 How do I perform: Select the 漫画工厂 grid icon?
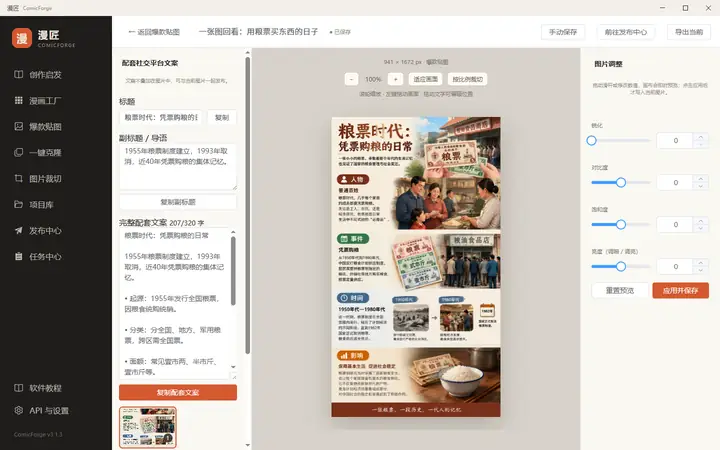pos(18,100)
